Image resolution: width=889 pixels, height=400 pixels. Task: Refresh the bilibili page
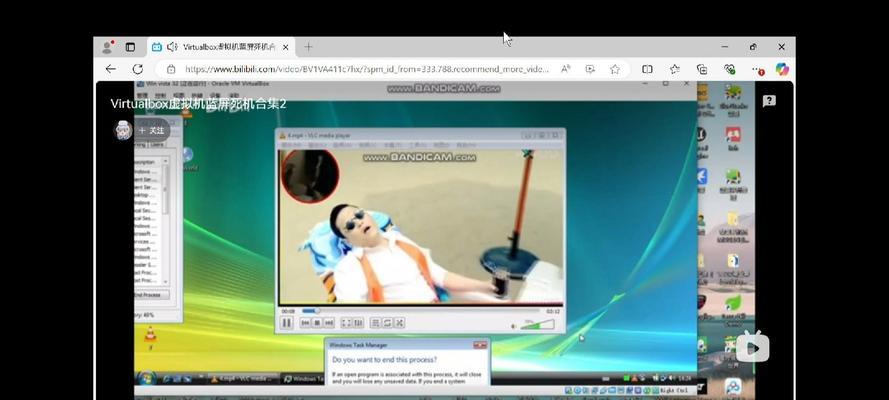138,69
